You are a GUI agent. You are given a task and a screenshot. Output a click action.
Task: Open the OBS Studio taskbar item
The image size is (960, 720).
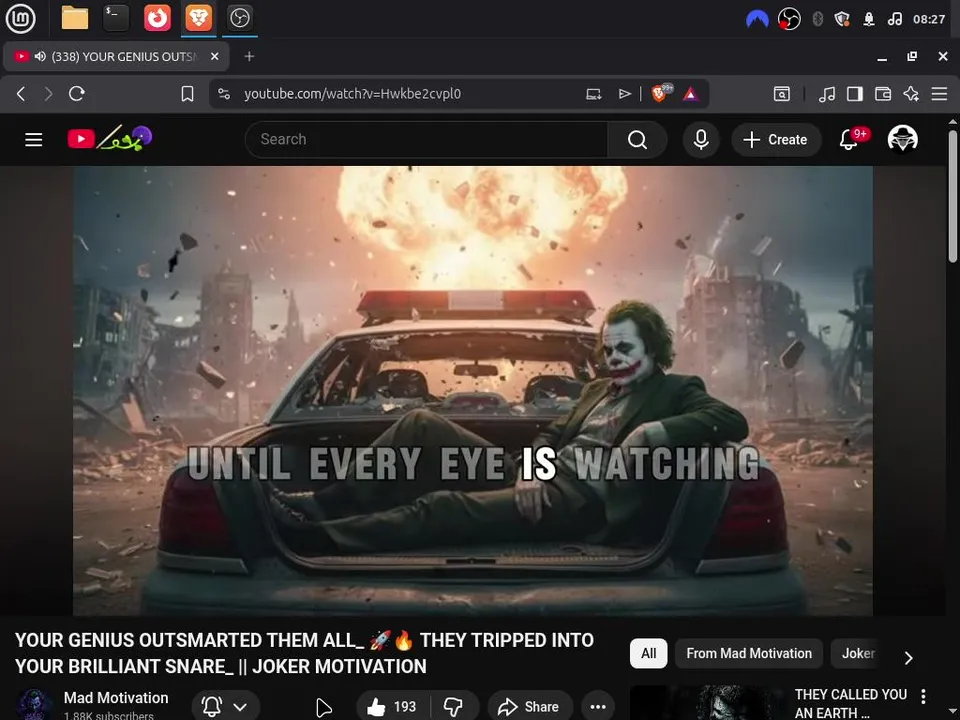239,18
